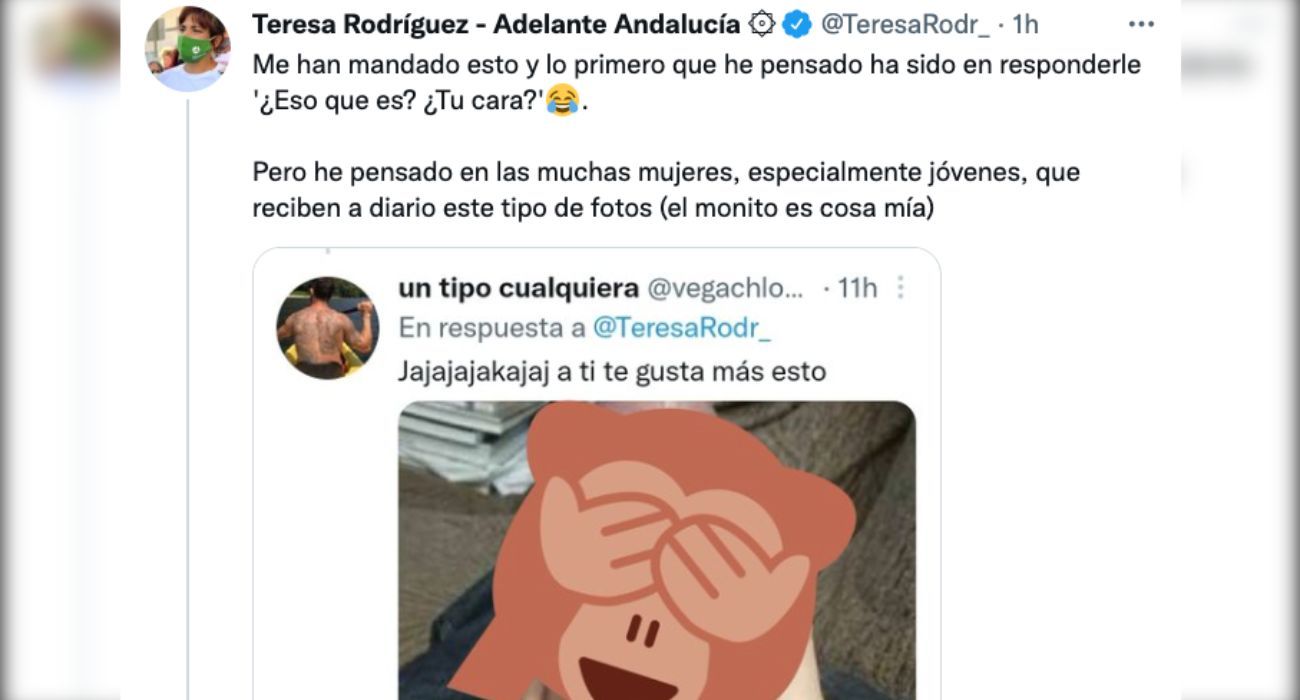This screenshot has width=1300, height=700.
Task: Open the quoted tweet's vertical dots menu
Action: [900, 289]
